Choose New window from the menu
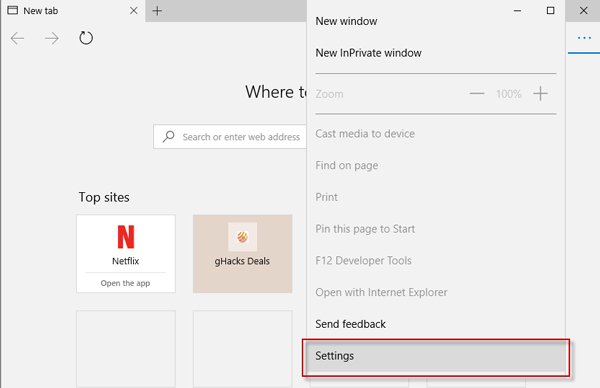Screen dimensions: 600x388 pyautogui.click(x=436, y=21)
